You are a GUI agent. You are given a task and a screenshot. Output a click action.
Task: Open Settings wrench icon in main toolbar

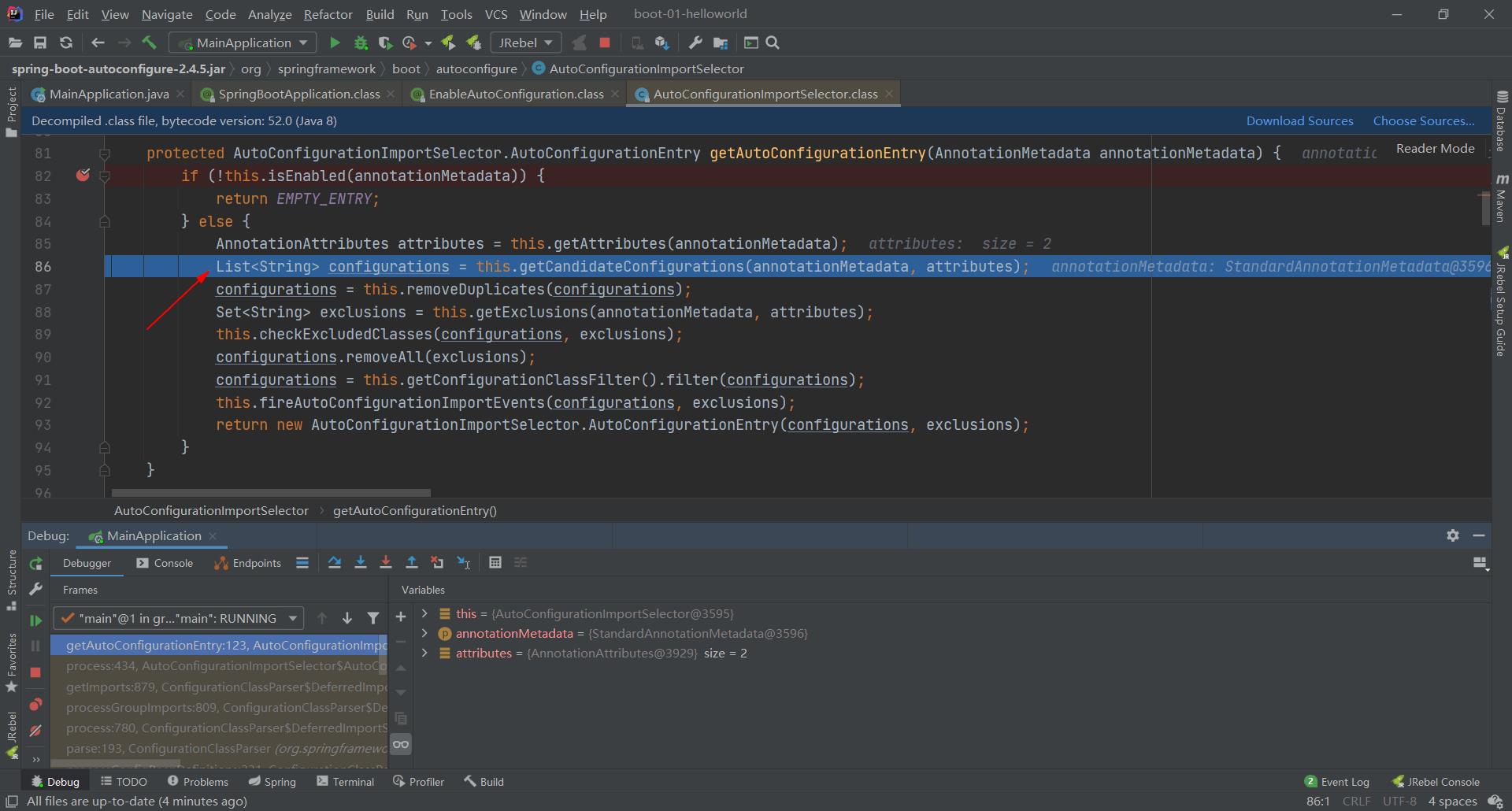click(x=695, y=43)
